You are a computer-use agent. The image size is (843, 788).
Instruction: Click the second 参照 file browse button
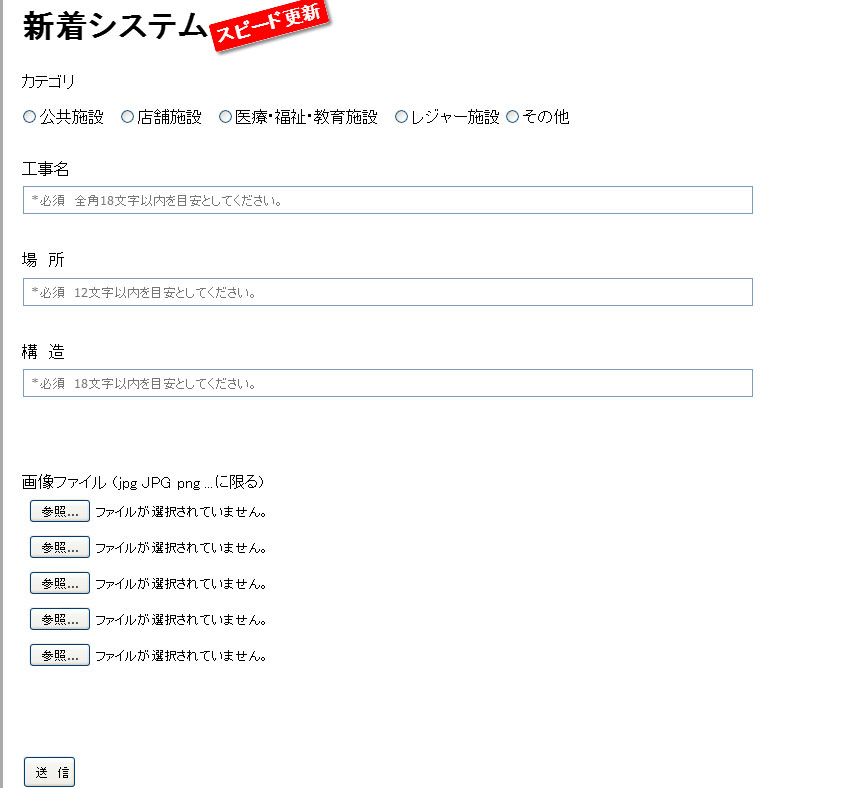[x=58, y=547]
